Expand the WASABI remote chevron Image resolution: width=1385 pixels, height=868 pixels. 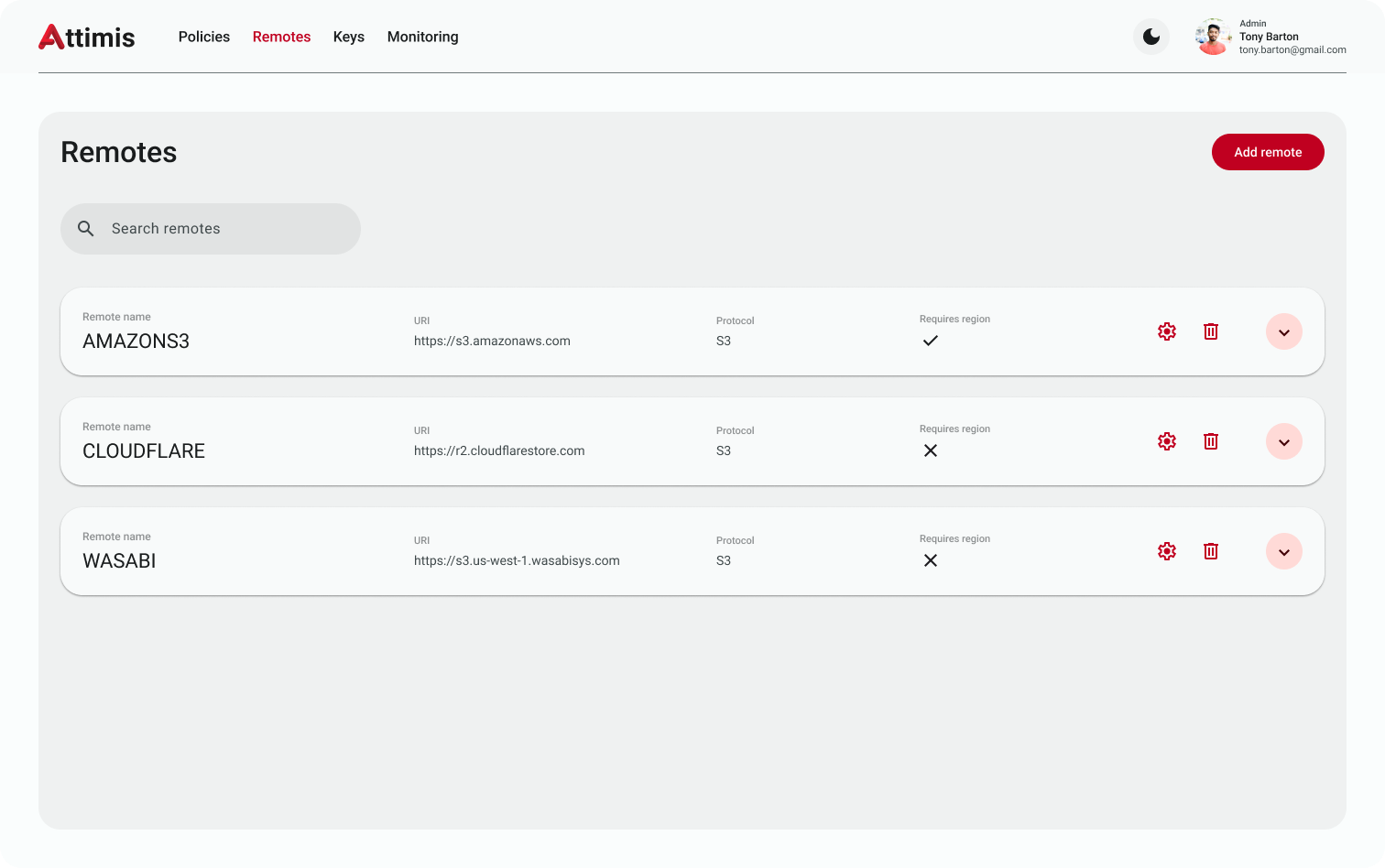[x=1283, y=551]
